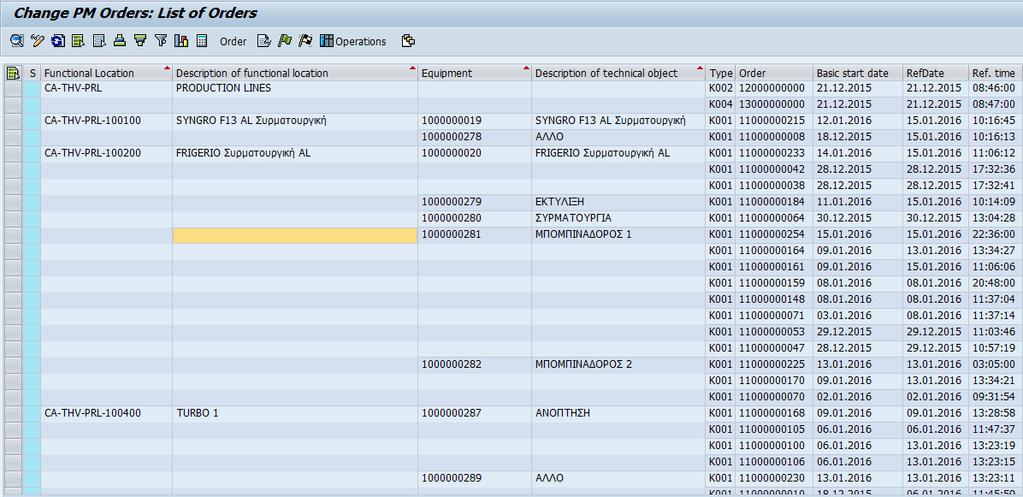The width and height of the screenshot is (1023, 497).
Task: Sort the list in descending order
Action: [x=140, y=41]
